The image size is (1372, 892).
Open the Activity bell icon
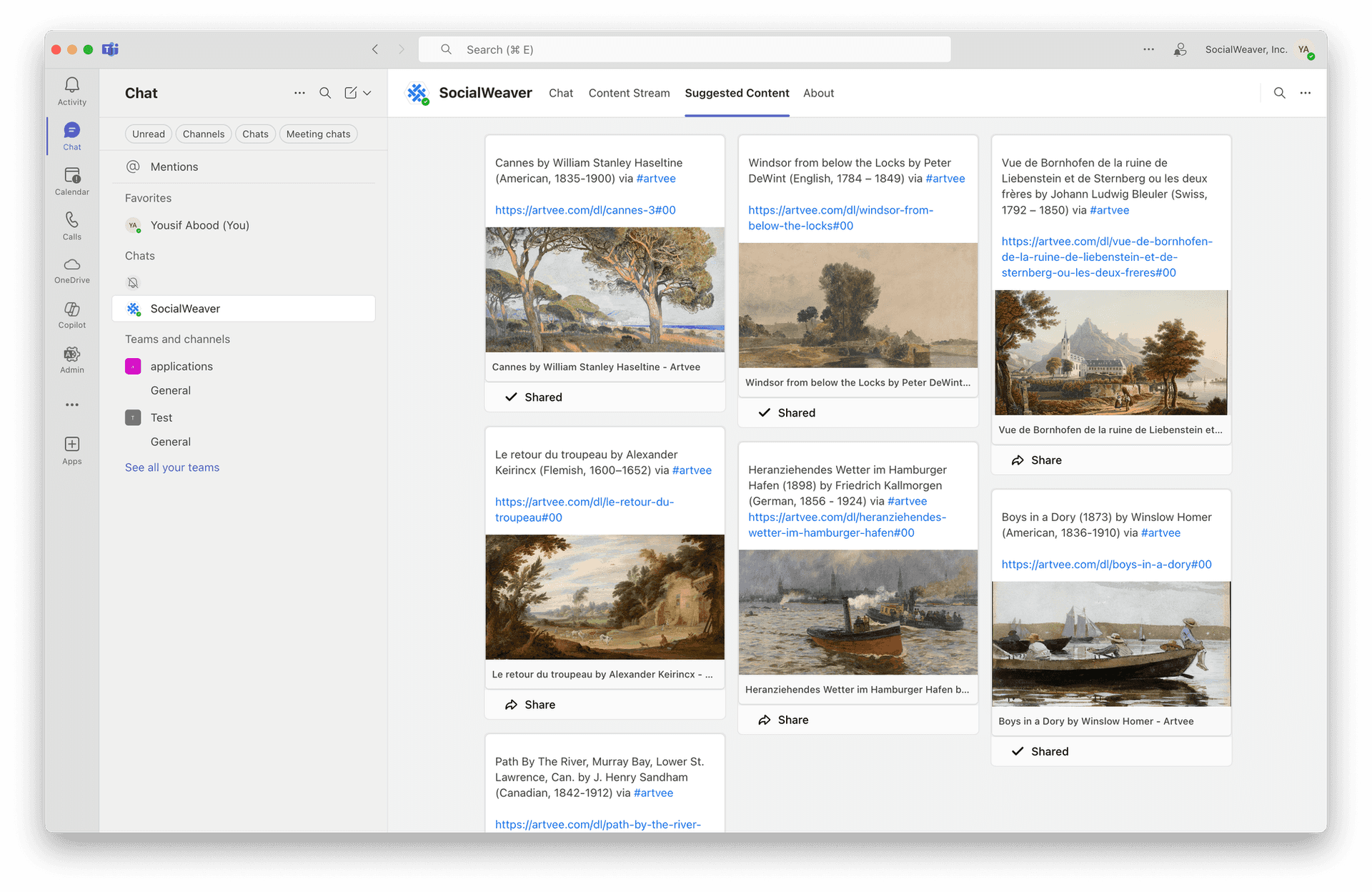[x=71, y=86]
